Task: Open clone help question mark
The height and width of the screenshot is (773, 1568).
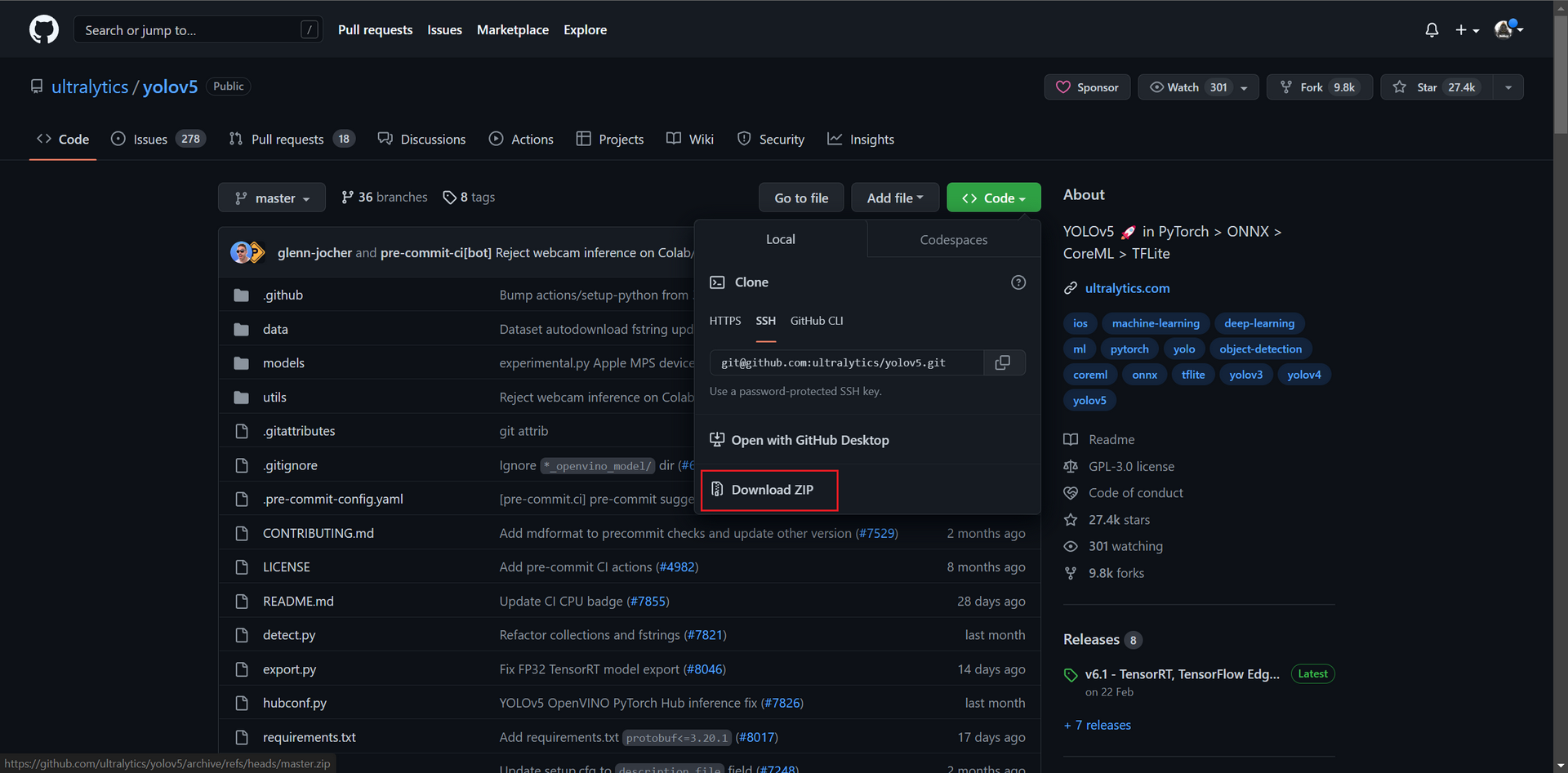Action: tap(1018, 282)
